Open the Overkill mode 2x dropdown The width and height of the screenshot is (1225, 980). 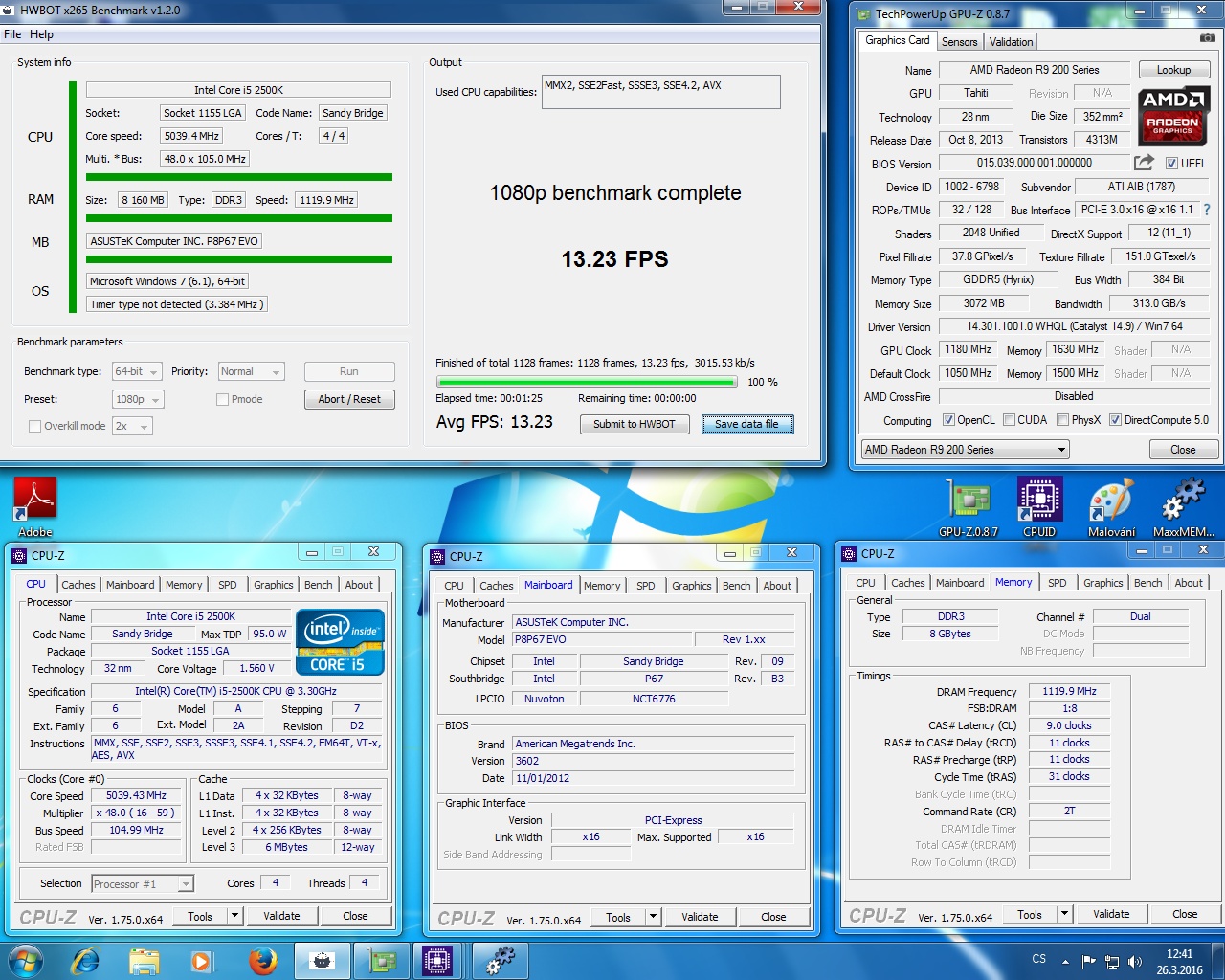(132, 426)
